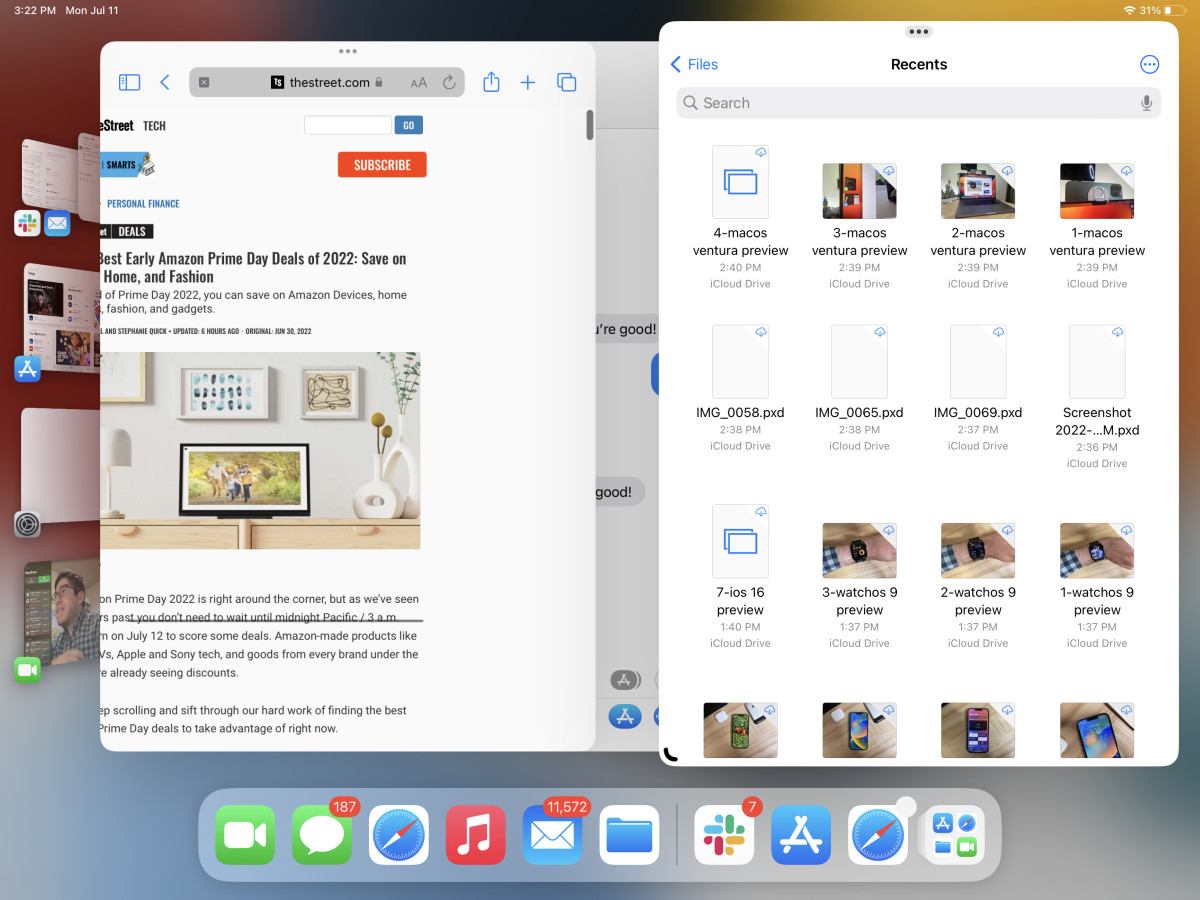Activate dictation microphone in Files search

pos(1146,103)
